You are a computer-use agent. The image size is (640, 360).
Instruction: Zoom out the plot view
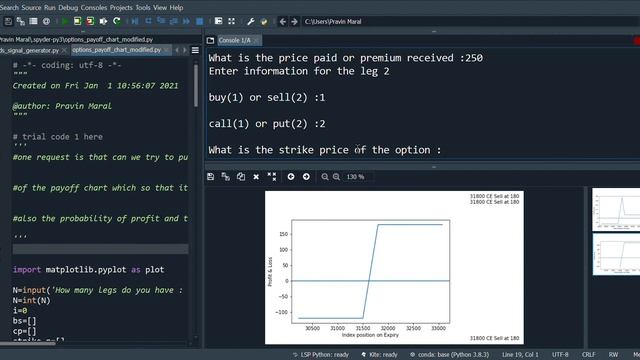coord(324,177)
